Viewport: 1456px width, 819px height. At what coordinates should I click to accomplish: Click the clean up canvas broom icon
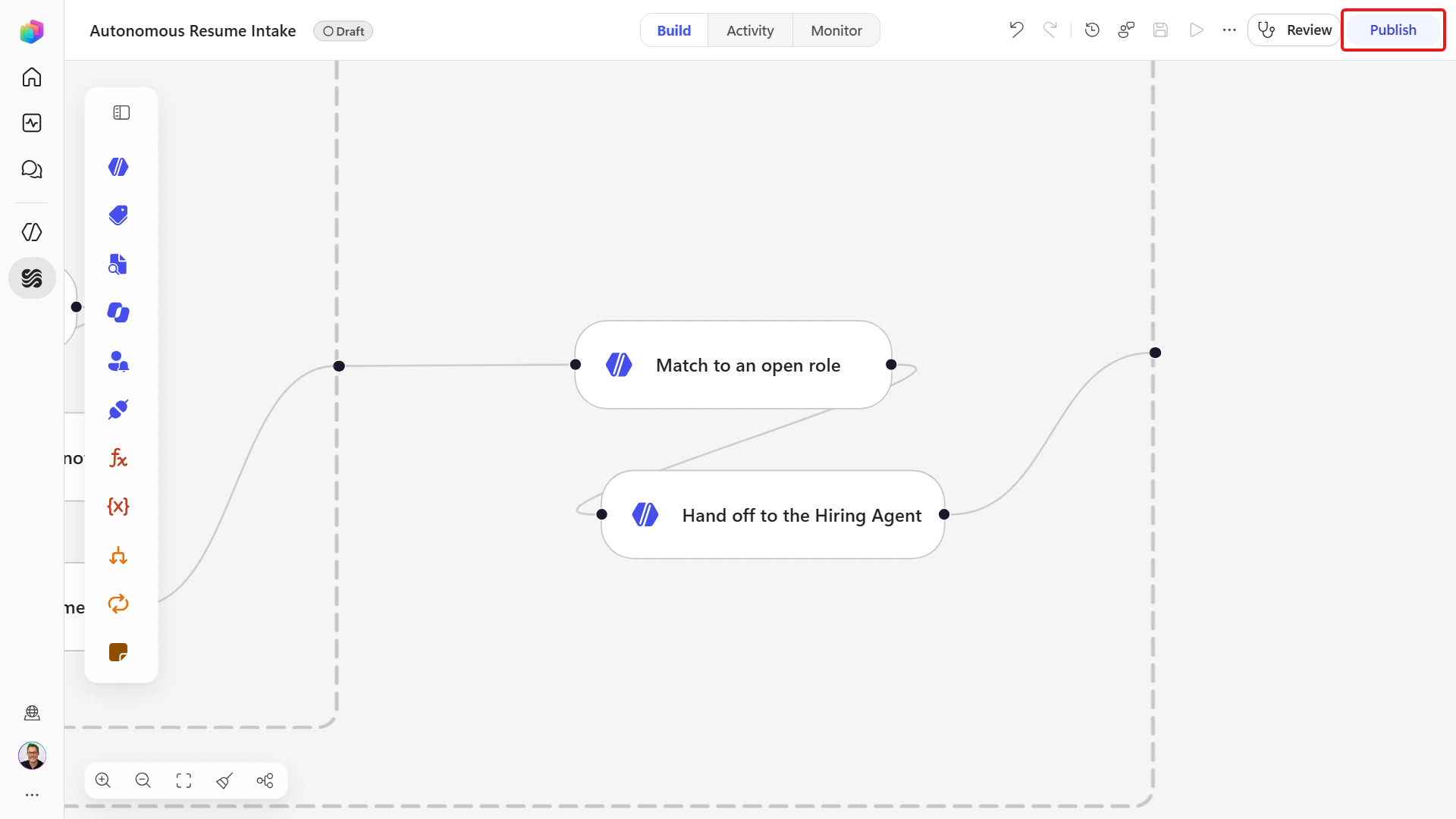point(224,780)
